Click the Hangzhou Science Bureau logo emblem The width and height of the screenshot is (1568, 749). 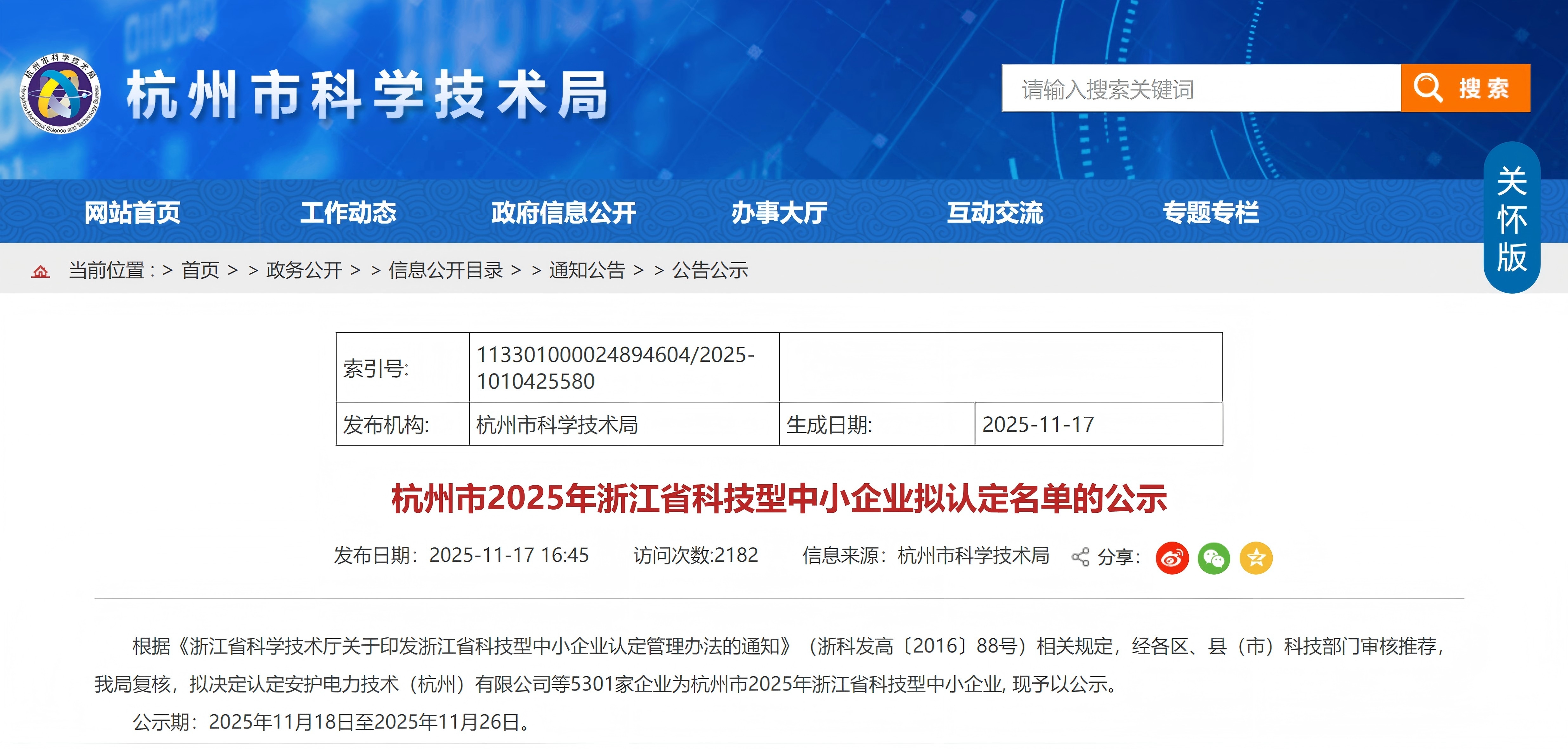[x=60, y=93]
